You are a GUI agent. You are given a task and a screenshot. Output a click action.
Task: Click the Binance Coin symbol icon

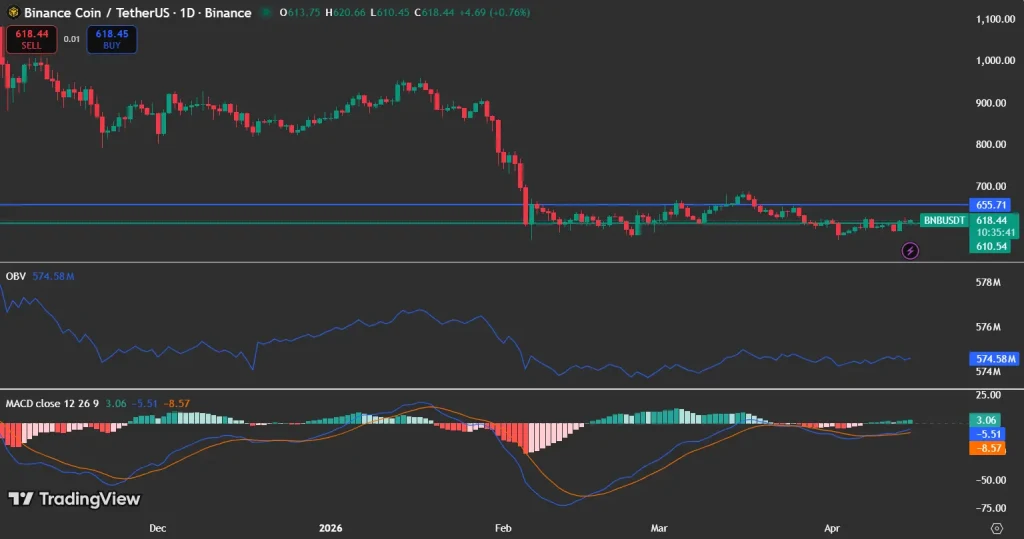pos(13,12)
